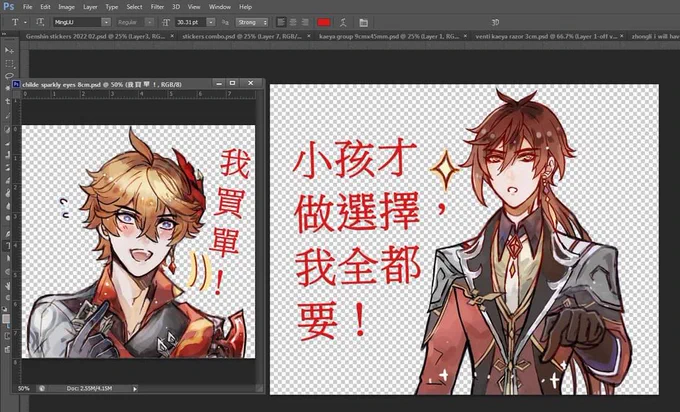Expand the Doc size status bar arrow
Viewport: 680px width, 412px height.
[135, 389]
